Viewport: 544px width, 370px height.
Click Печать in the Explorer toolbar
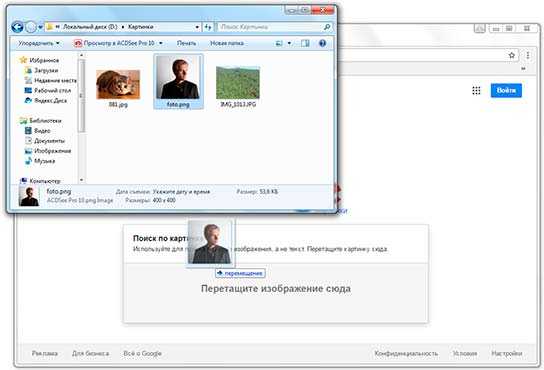186,43
